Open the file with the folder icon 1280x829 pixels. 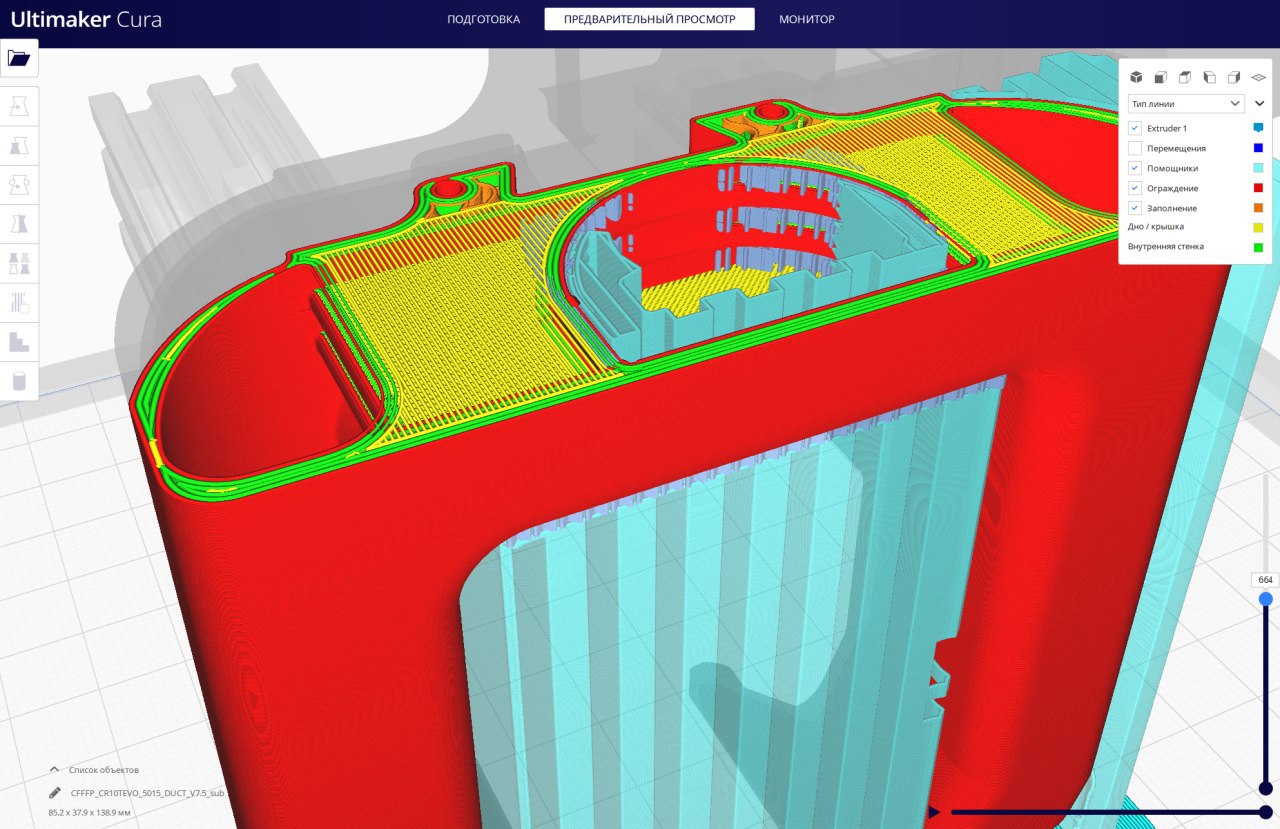[19, 58]
